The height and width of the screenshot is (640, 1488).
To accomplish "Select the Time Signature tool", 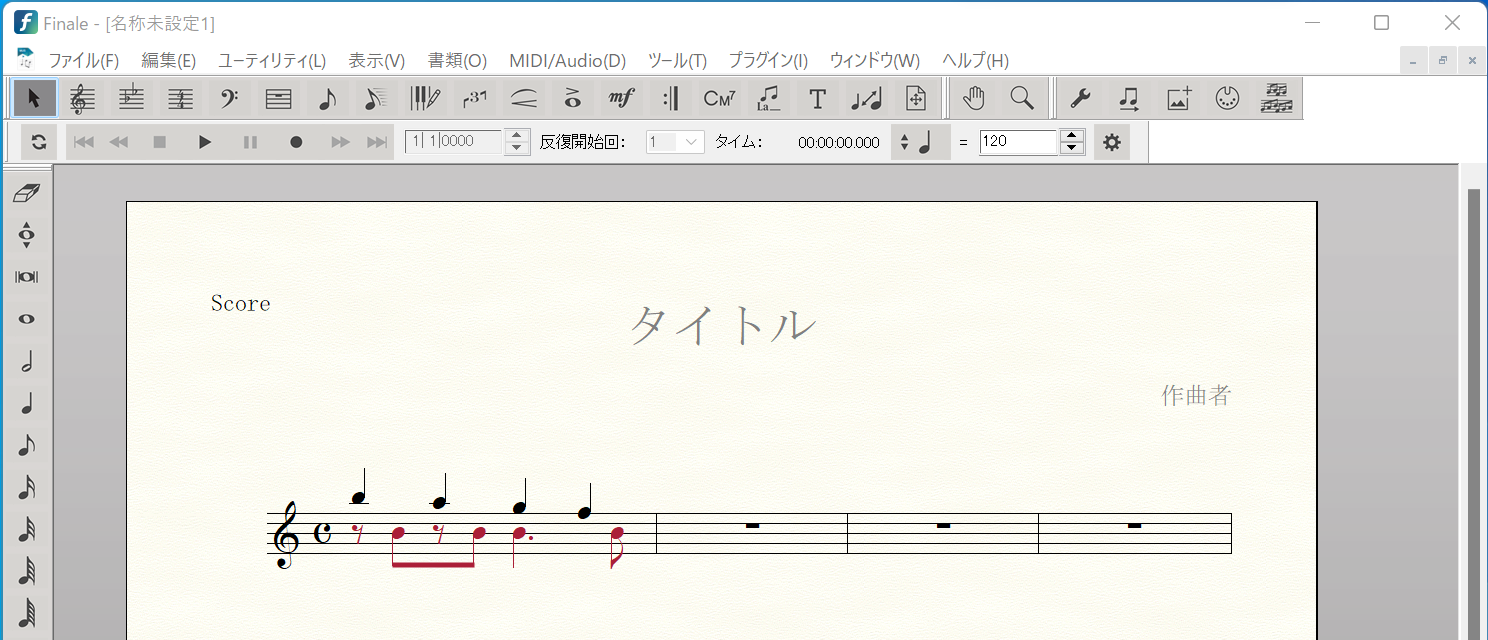I will point(181,98).
